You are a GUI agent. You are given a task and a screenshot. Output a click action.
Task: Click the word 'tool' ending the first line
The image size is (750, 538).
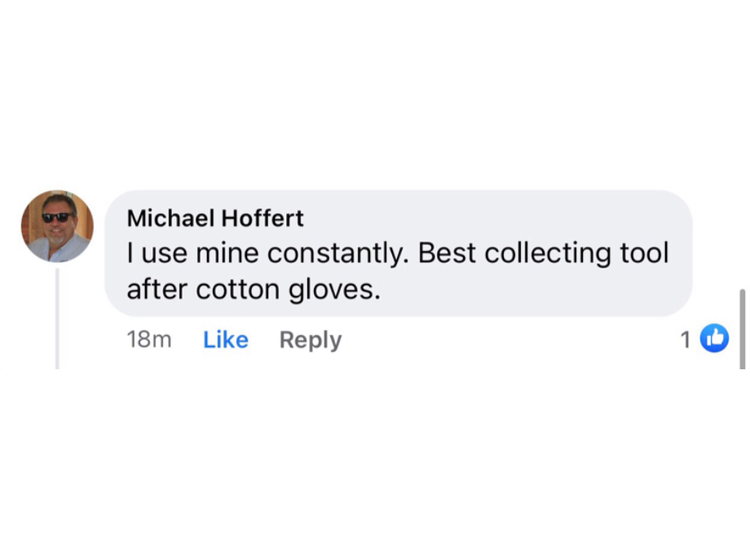[x=644, y=254]
